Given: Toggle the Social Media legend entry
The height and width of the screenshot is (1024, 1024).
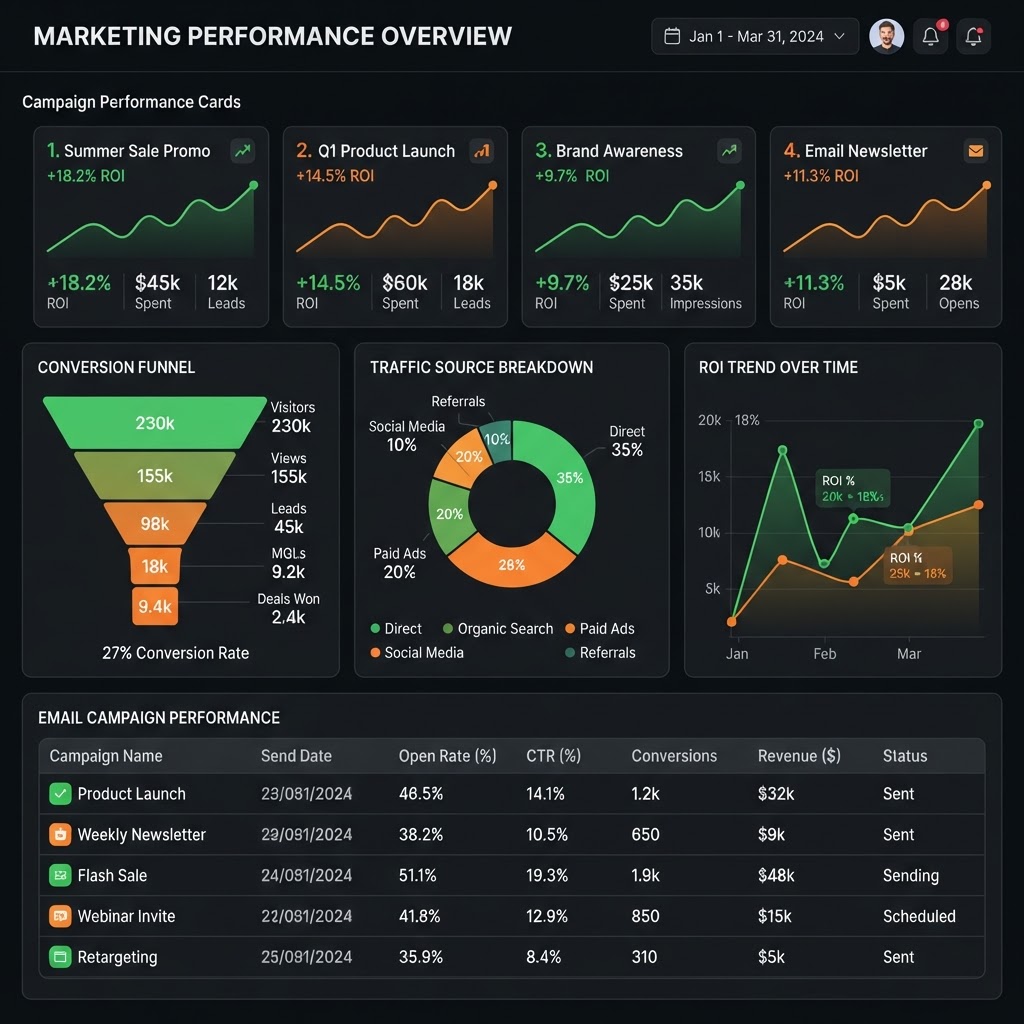Looking at the screenshot, I should pos(417,652).
